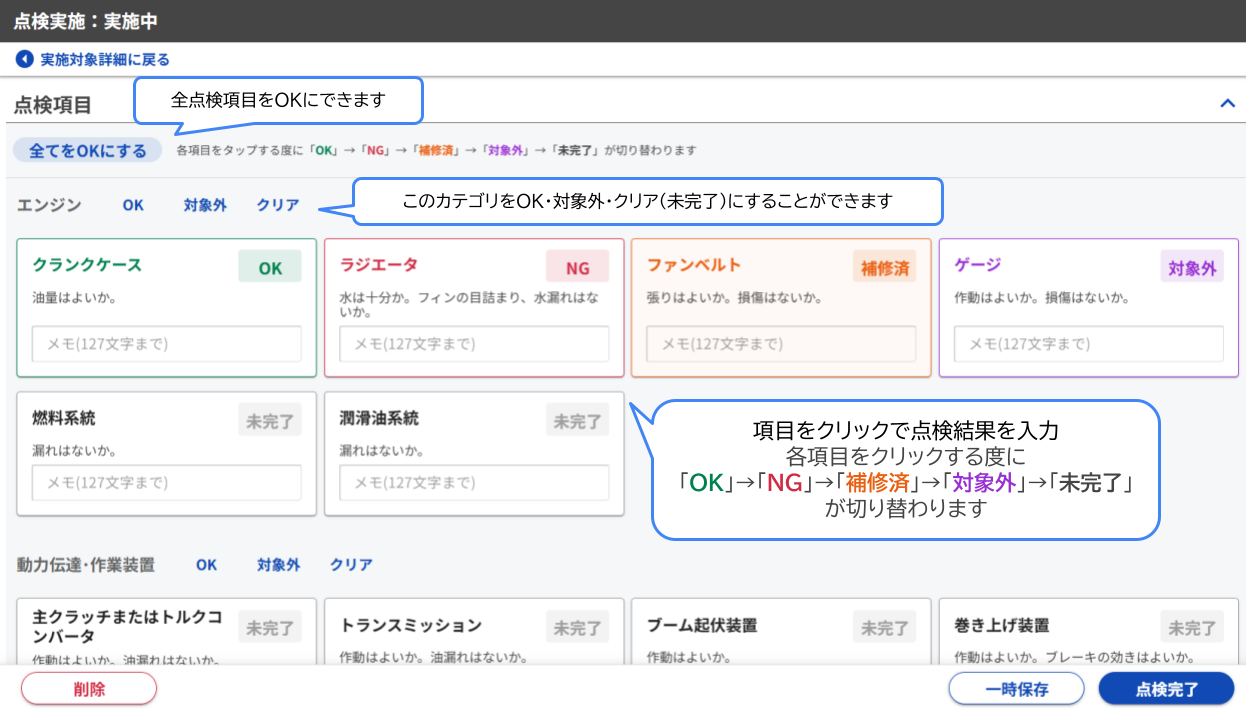1246x718 pixels.
Task: Click the 一時保存 button
Action: (x=1016, y=689)
